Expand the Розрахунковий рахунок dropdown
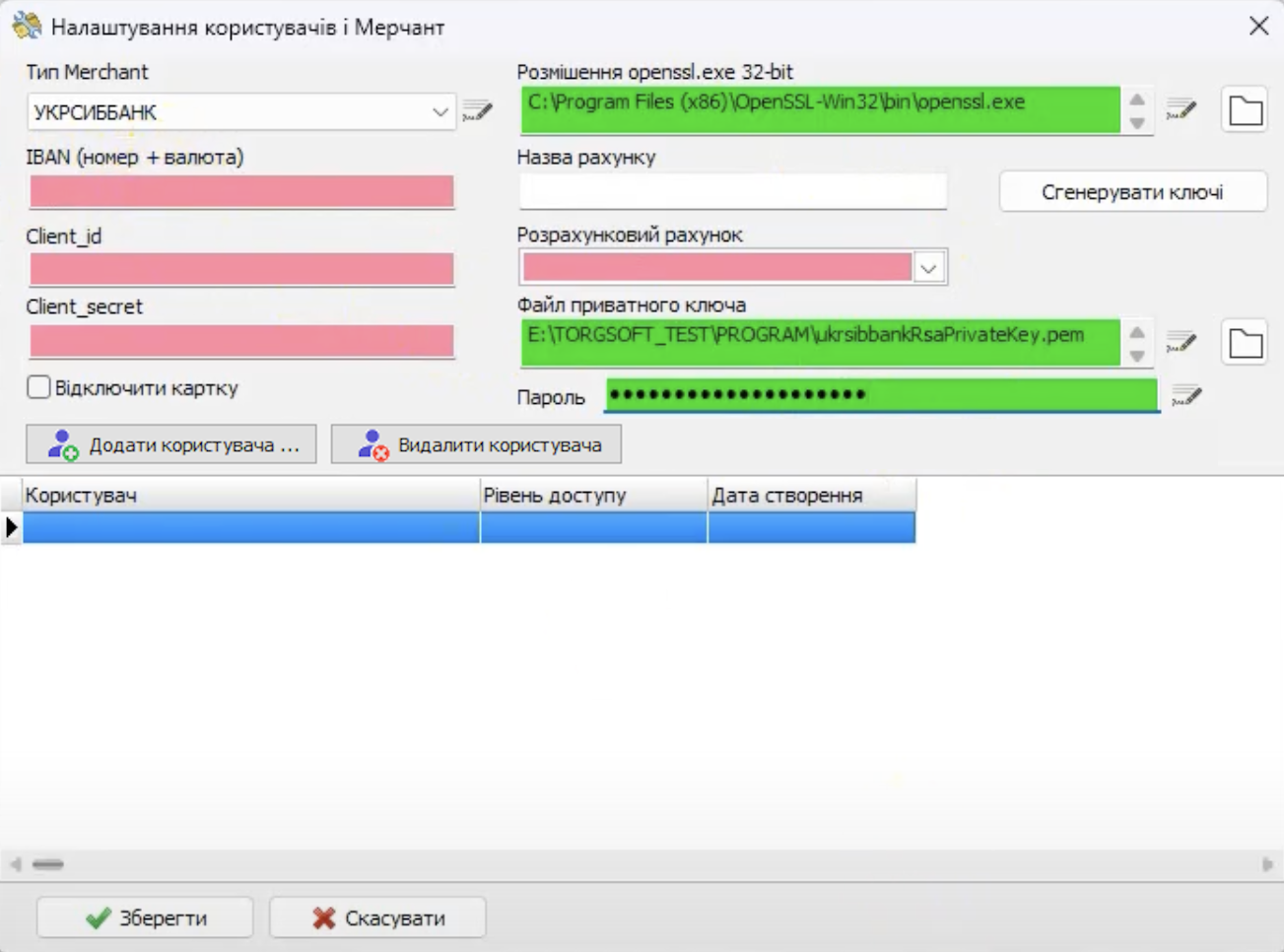Image resolution: width=1284 pixels, height=952 pixels. tap(927, 266)
